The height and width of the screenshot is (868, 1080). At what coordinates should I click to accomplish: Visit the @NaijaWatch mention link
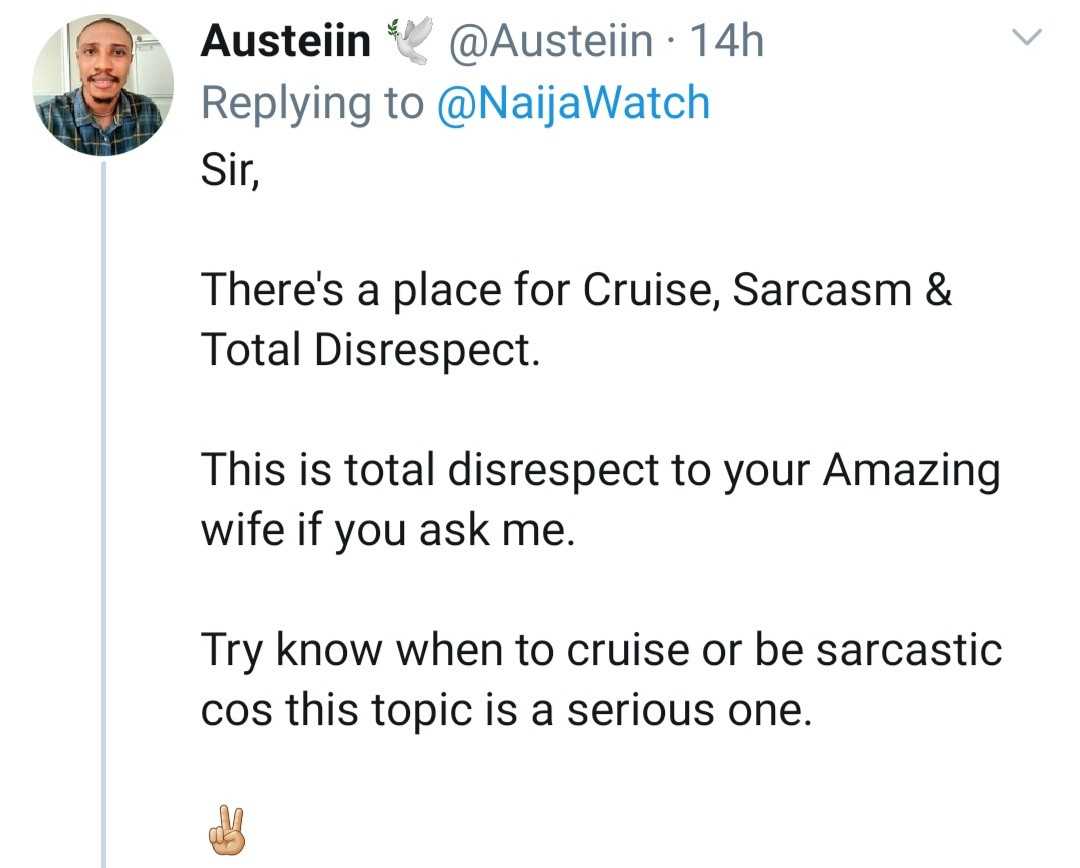pos(573,103)
